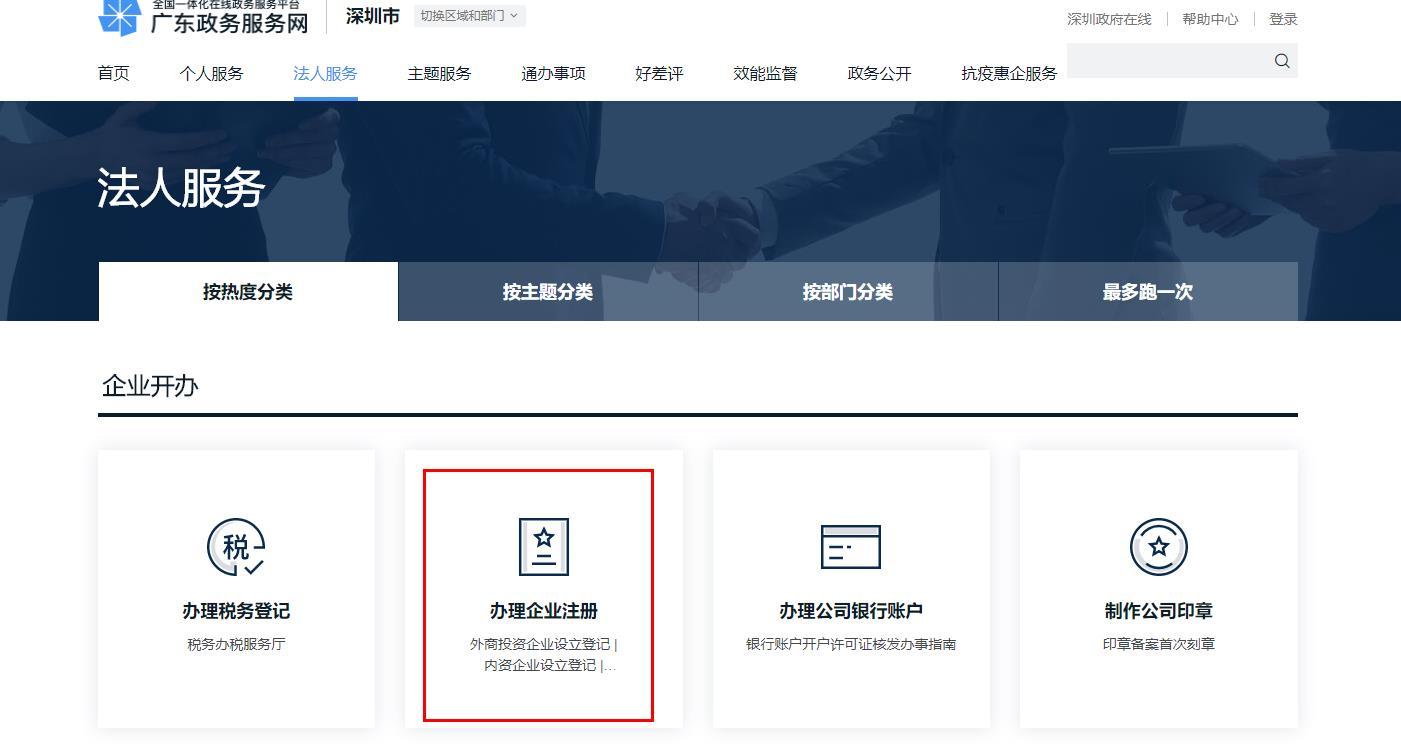Open the 办理企业注册 title
This screenshot has width=1401, height=748.
pyautogui.click(x=544, y=611)
